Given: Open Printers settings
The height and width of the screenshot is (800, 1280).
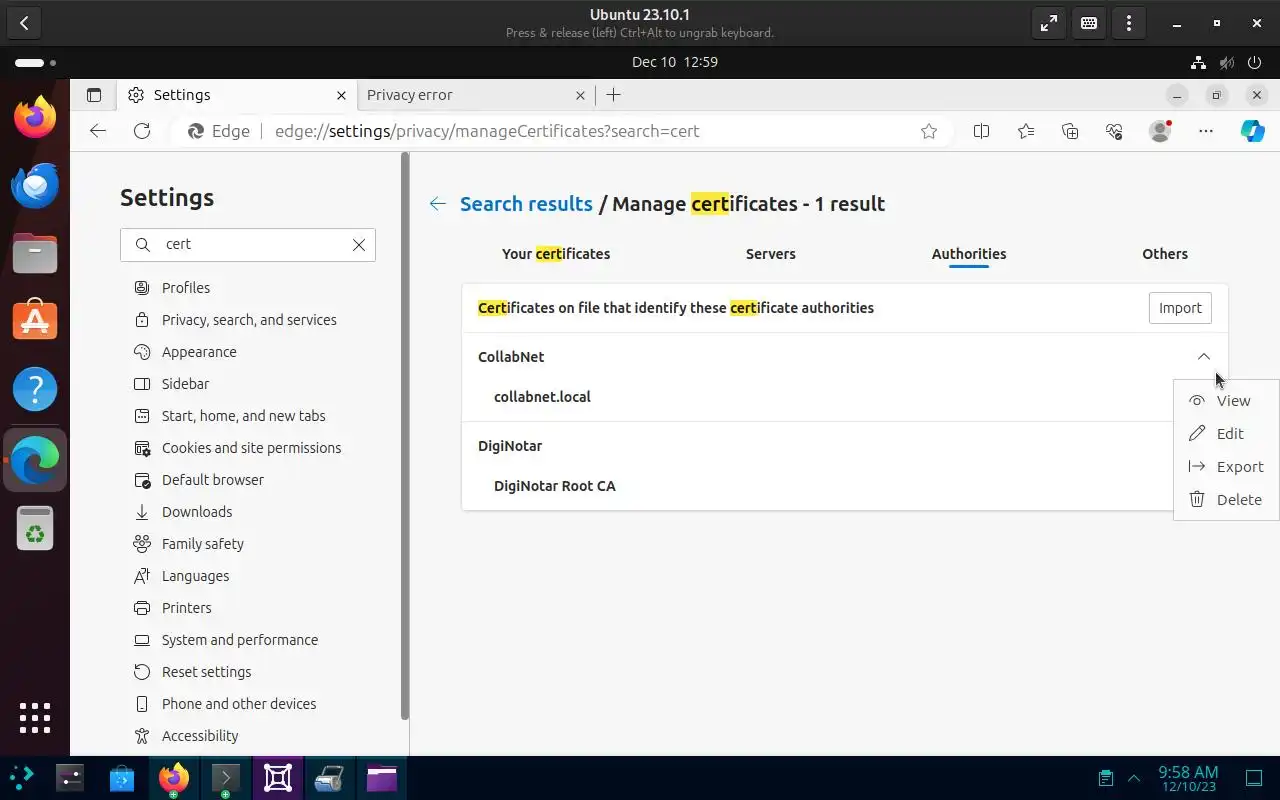Looking at the screenshot, I should tap(187, 608).
